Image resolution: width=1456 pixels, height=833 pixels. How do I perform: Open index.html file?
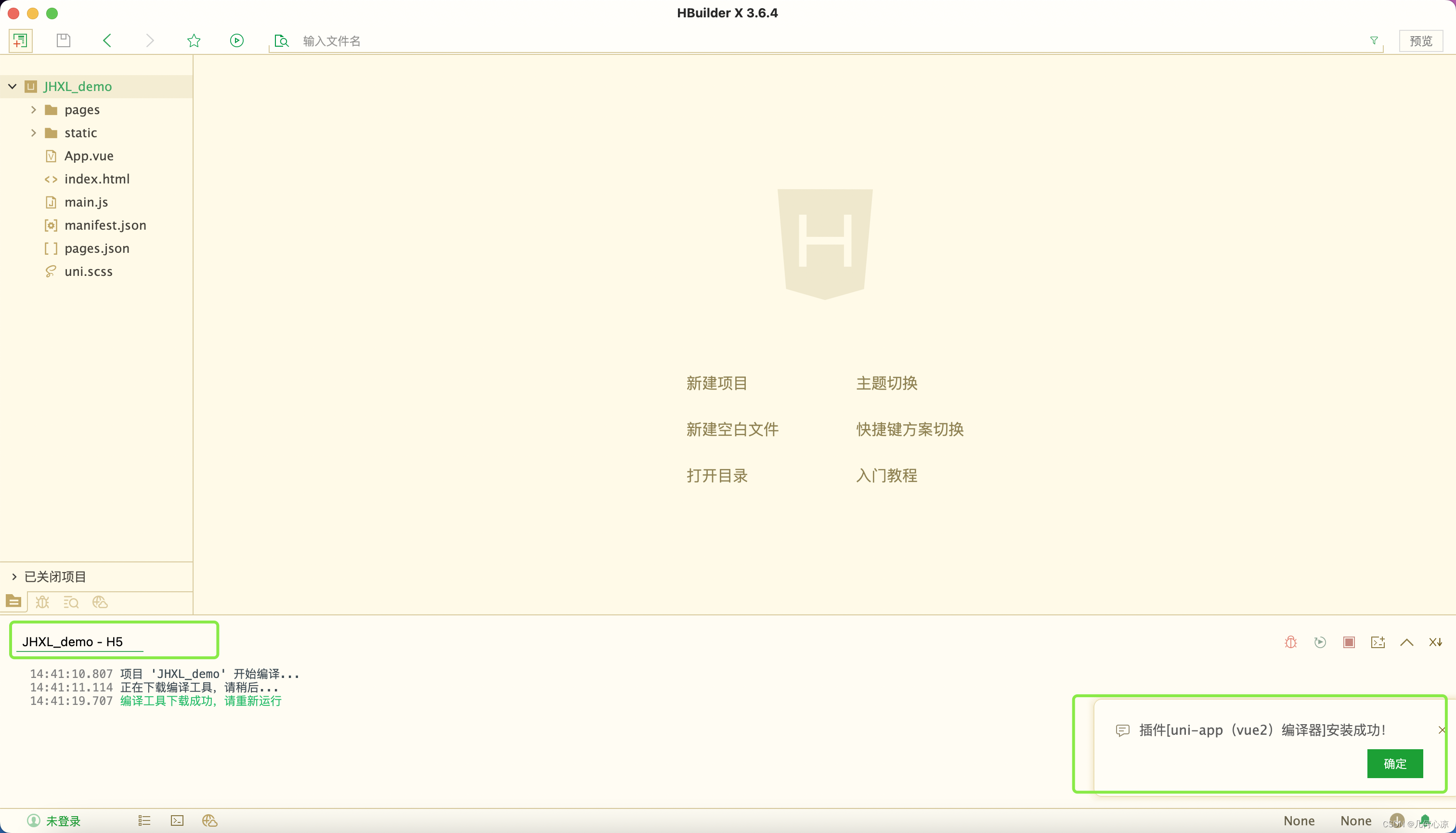point(97,179)
